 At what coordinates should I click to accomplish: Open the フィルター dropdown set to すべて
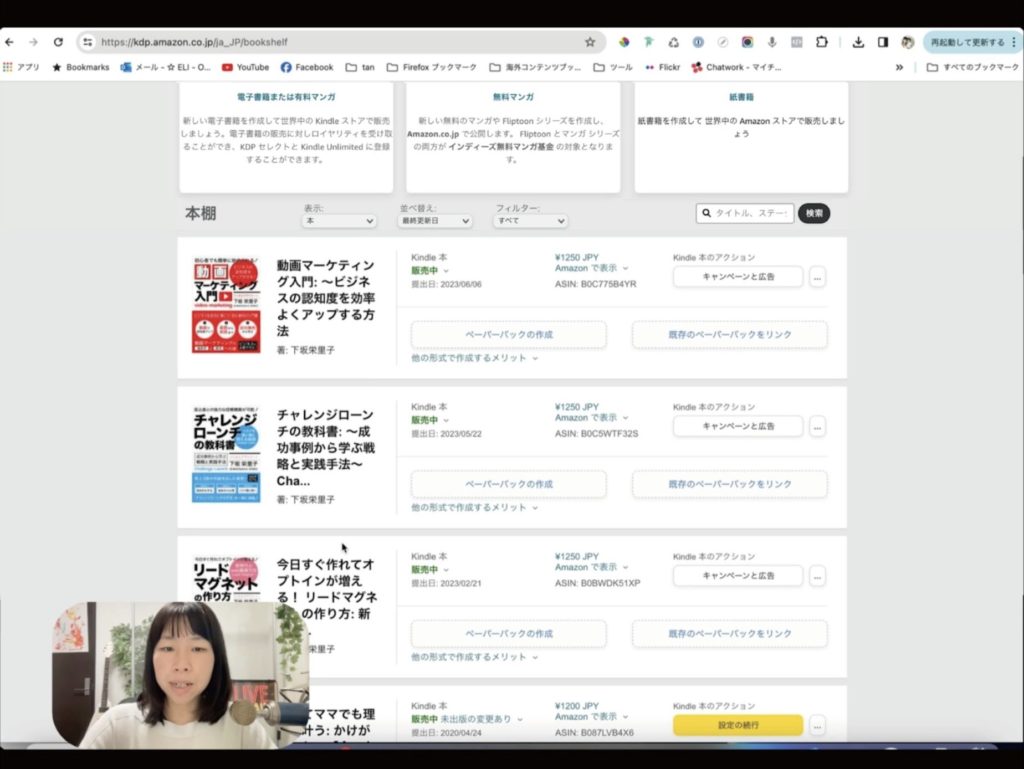pyautogui.click(x=529, y=220)
